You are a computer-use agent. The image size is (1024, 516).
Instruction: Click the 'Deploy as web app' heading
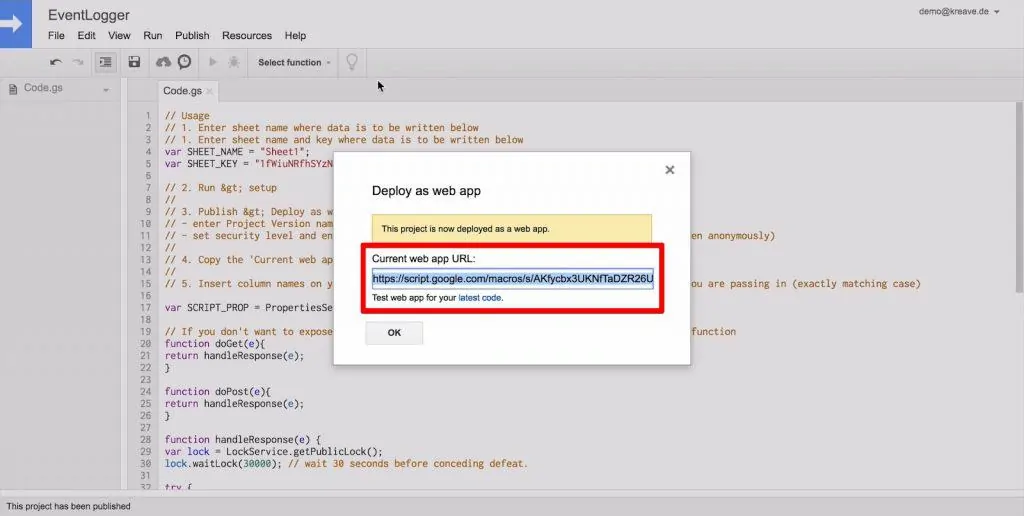[426, 191]
